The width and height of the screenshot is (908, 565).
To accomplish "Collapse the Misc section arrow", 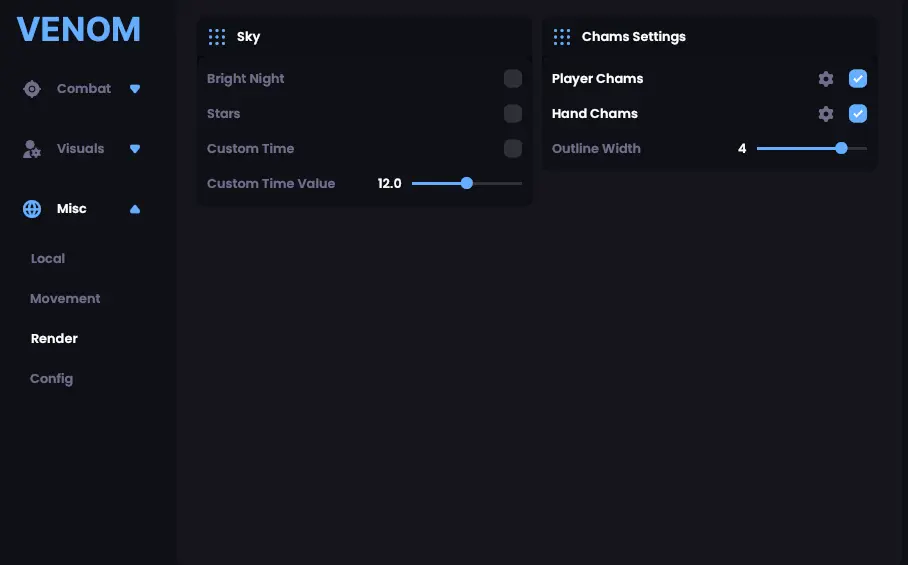I will [x=135, y=209].
